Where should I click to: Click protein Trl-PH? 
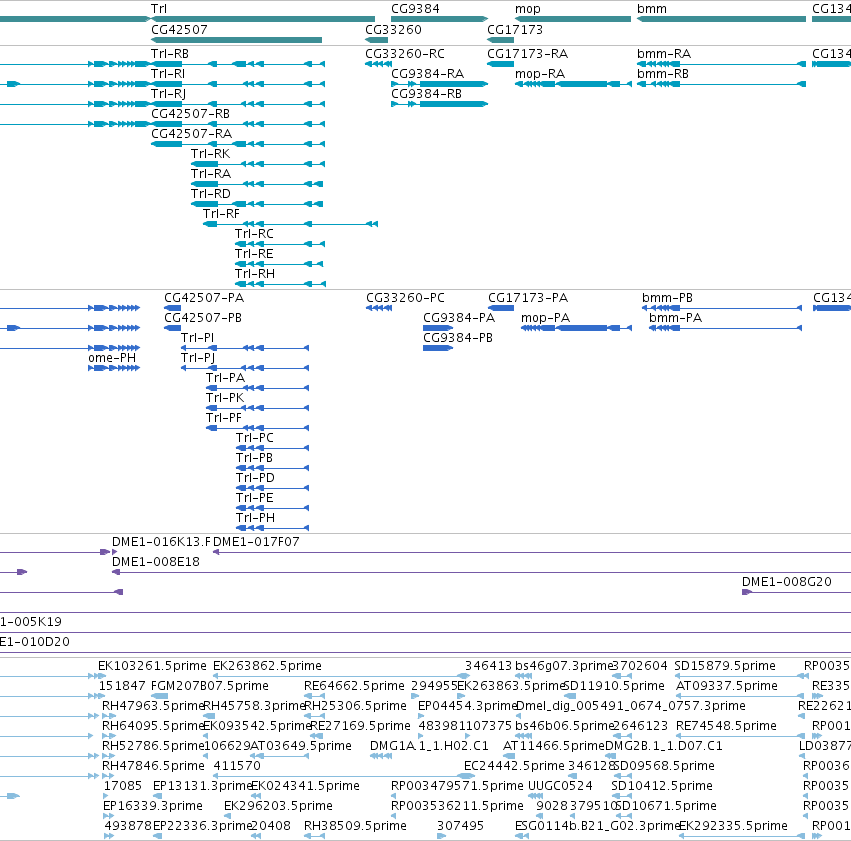click(x=255, y=518)
